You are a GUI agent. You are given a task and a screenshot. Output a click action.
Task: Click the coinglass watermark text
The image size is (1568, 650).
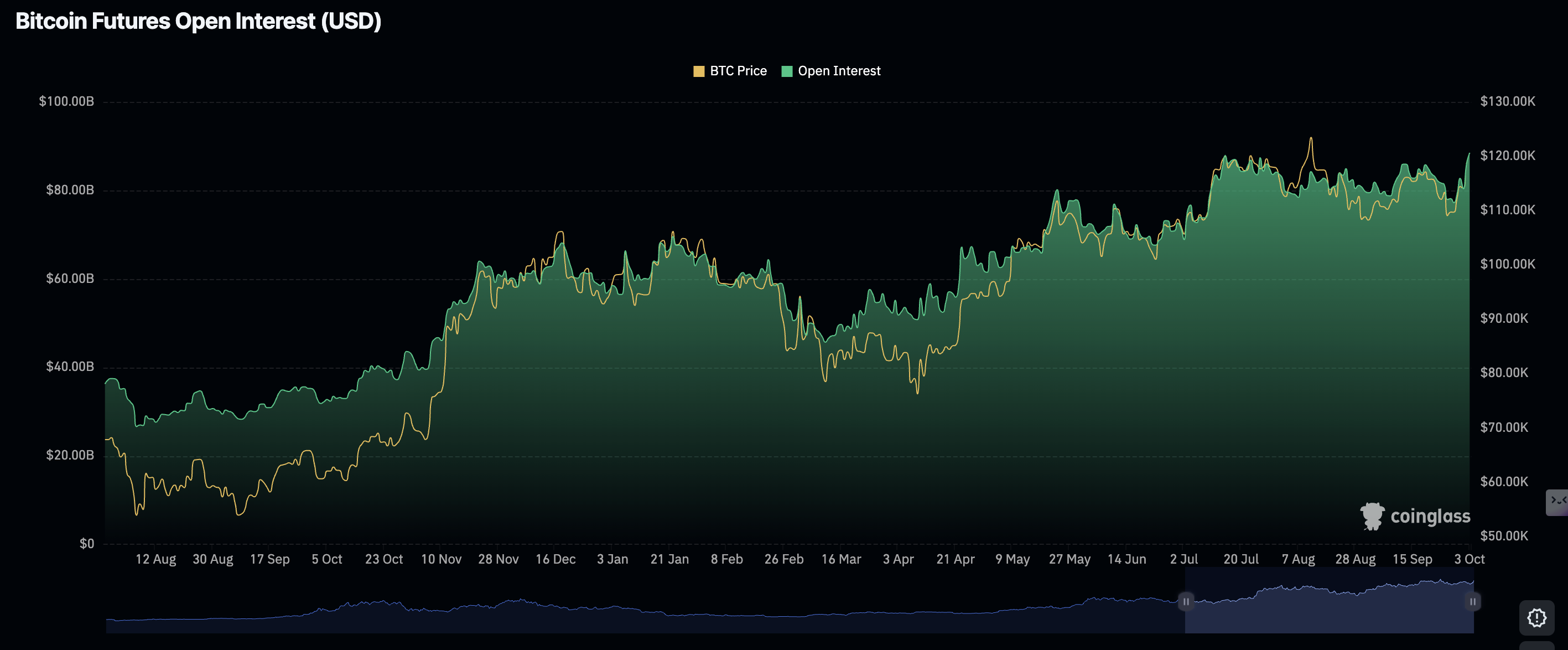click(1430, 517)
